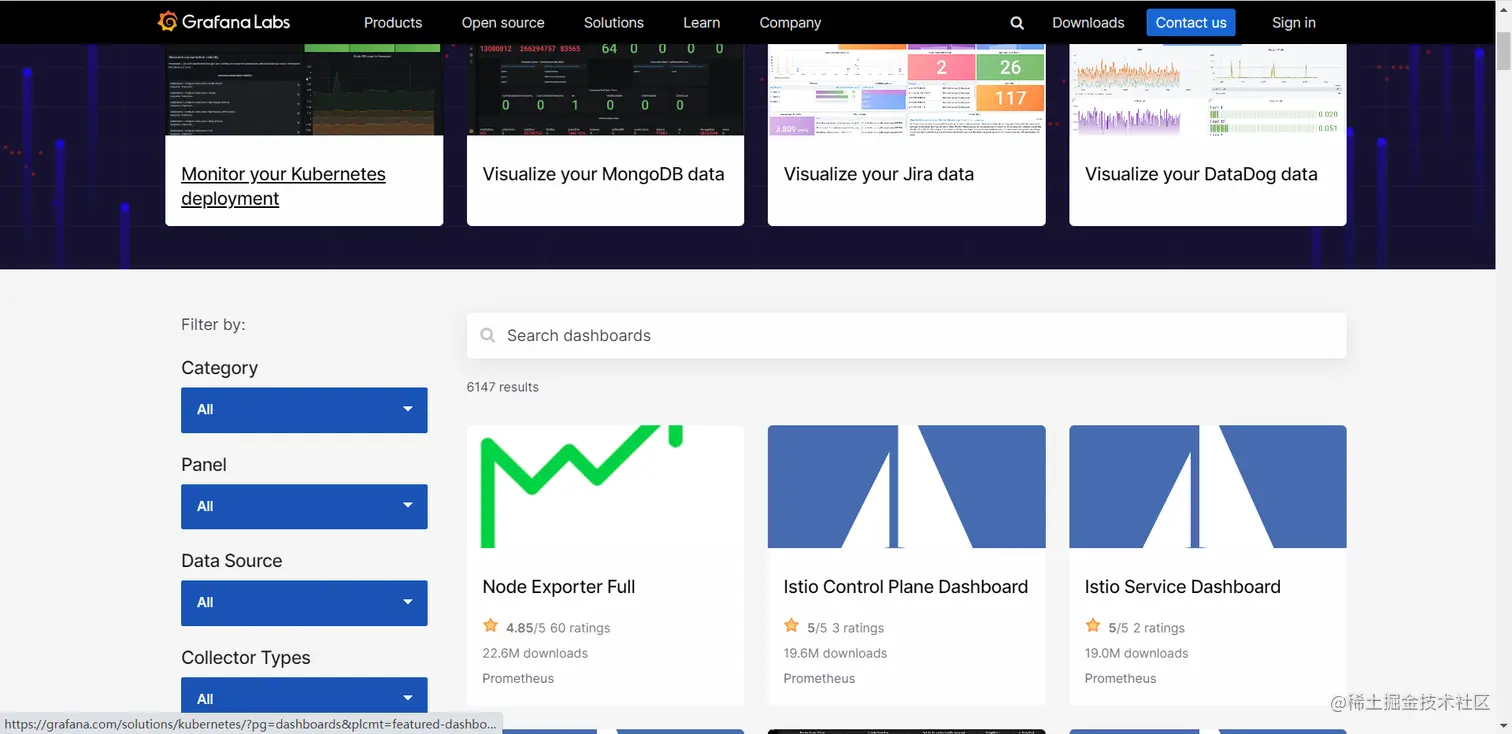The width and height of the screenshot is (1512, 734).
Task: Expand the Data Source filter dropdown
Action: 304,603
